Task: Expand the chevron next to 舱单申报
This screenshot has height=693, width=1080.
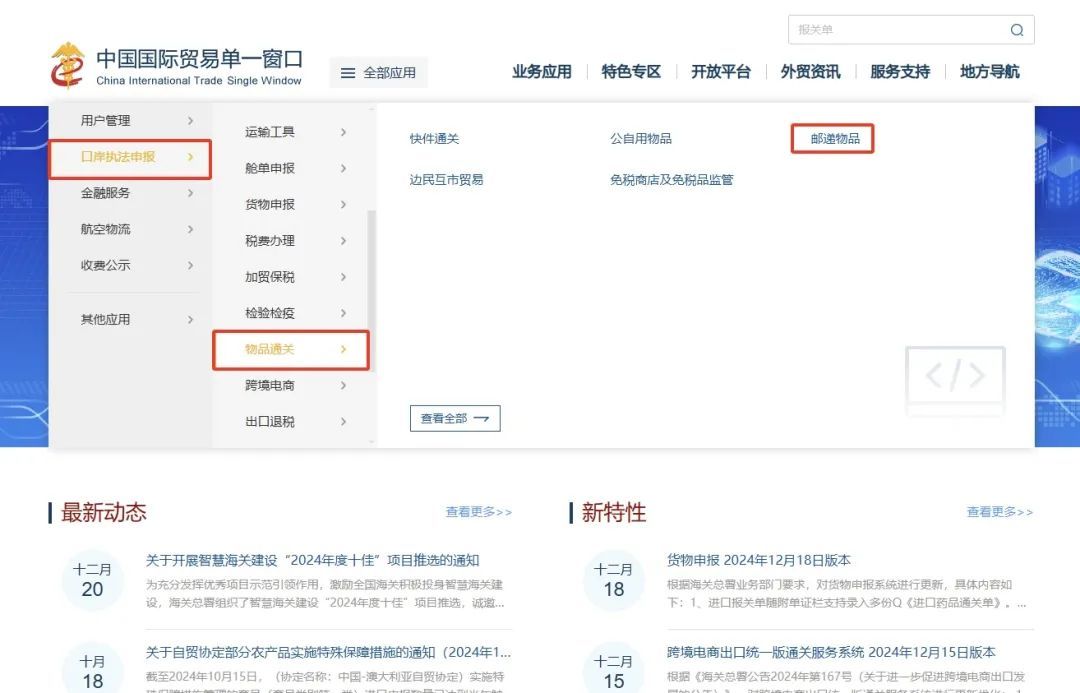Action: [343, 168]
